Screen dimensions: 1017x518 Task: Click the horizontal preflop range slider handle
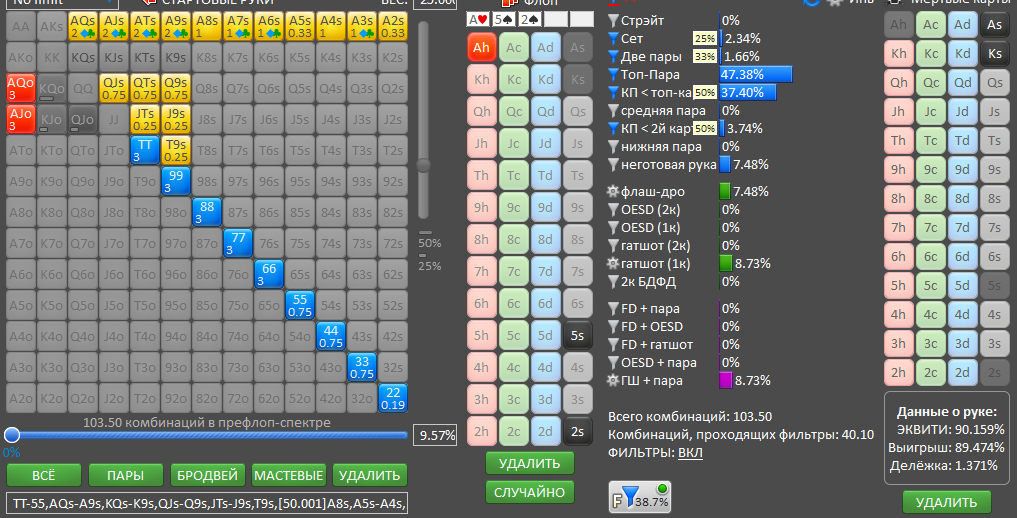click(x=12, y=435)
